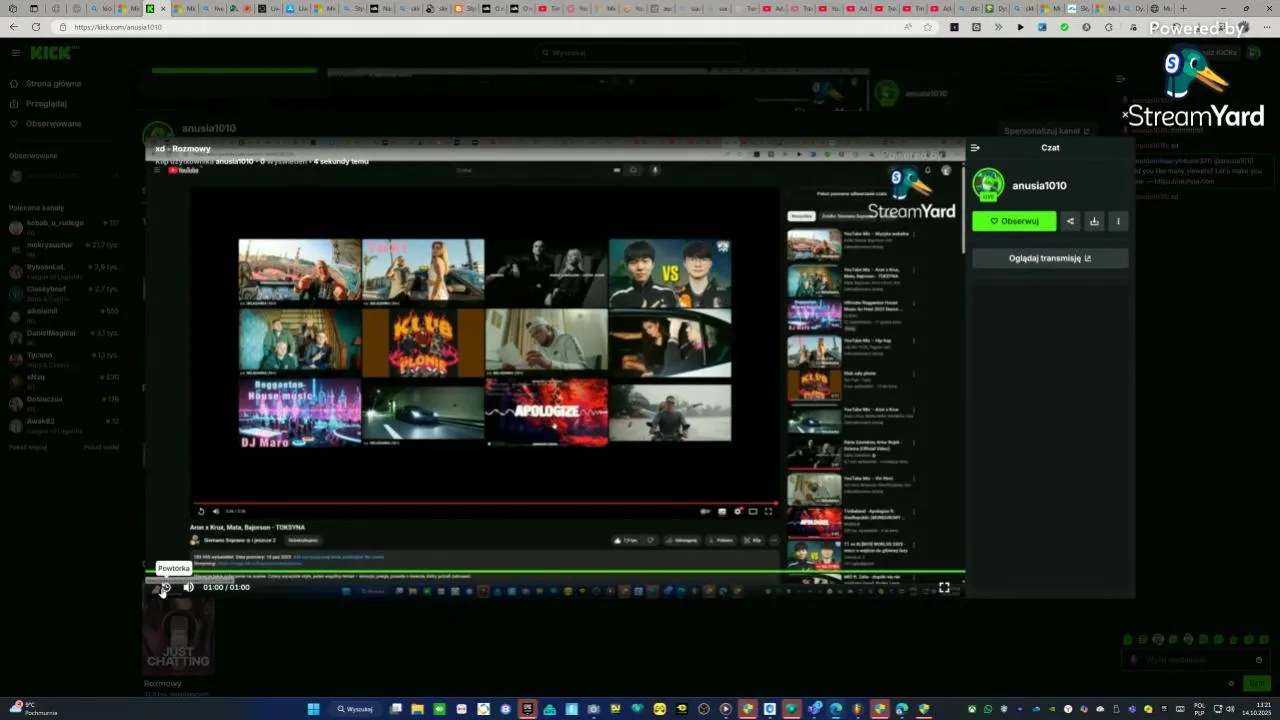
Task: Open the anusia1010 avatar with the LIVE badge
Action: point(988,185)
